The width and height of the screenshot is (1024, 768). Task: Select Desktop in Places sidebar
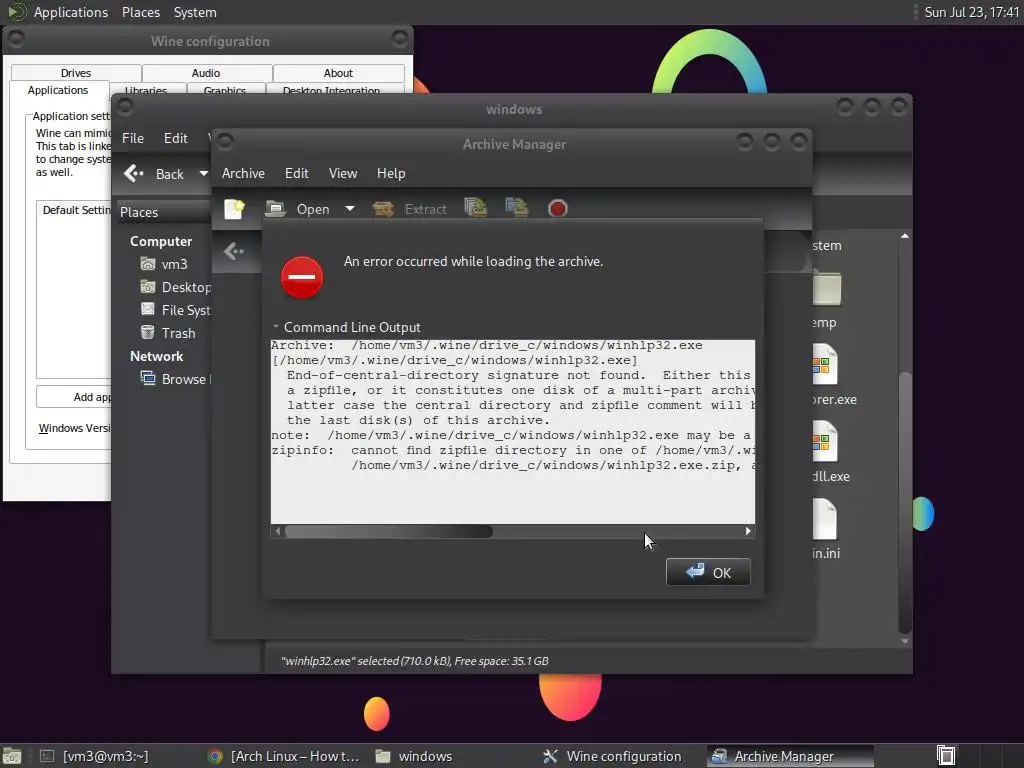175,287
